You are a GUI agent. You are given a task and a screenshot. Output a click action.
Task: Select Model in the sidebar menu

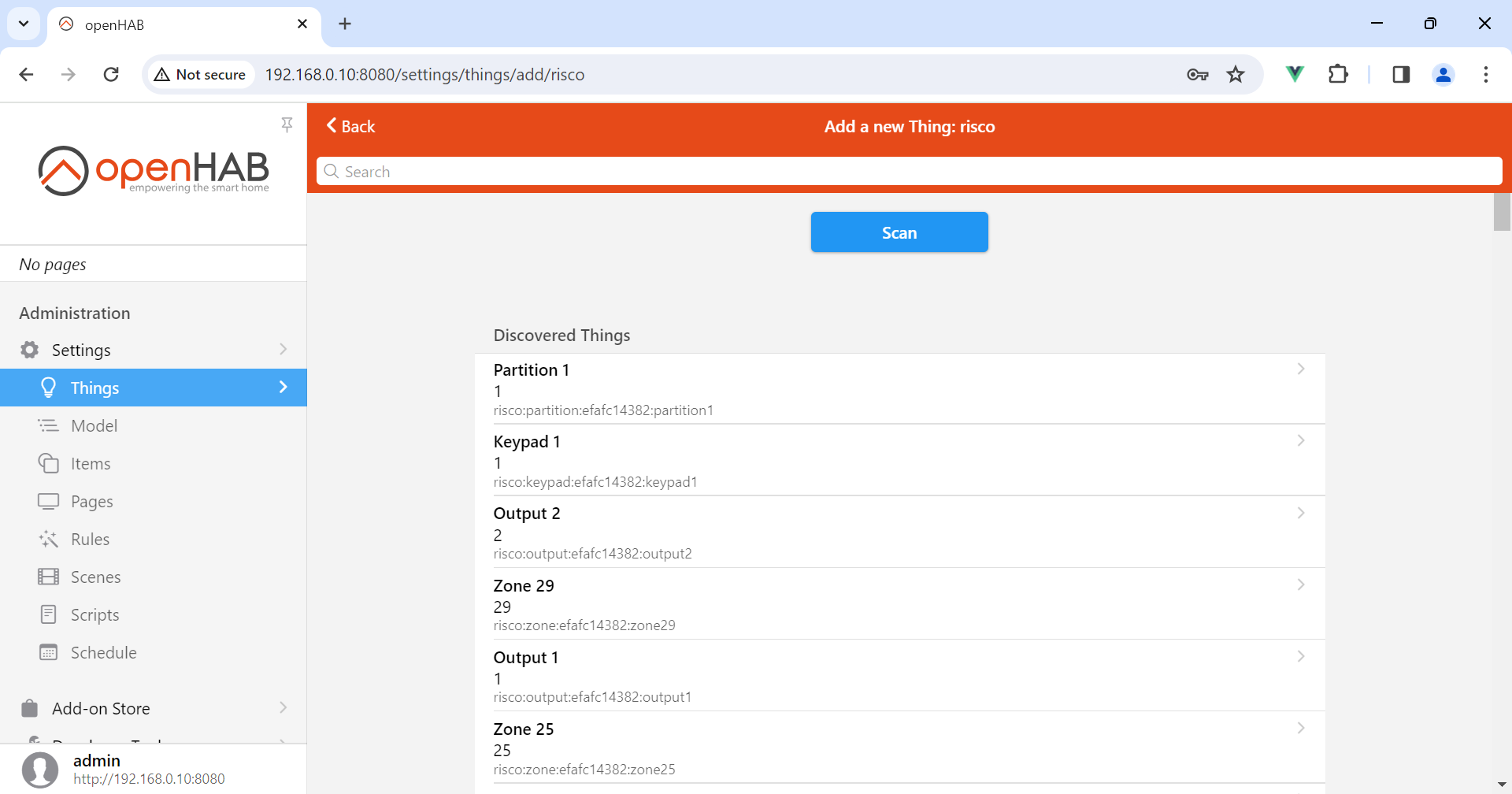point(154,425)
